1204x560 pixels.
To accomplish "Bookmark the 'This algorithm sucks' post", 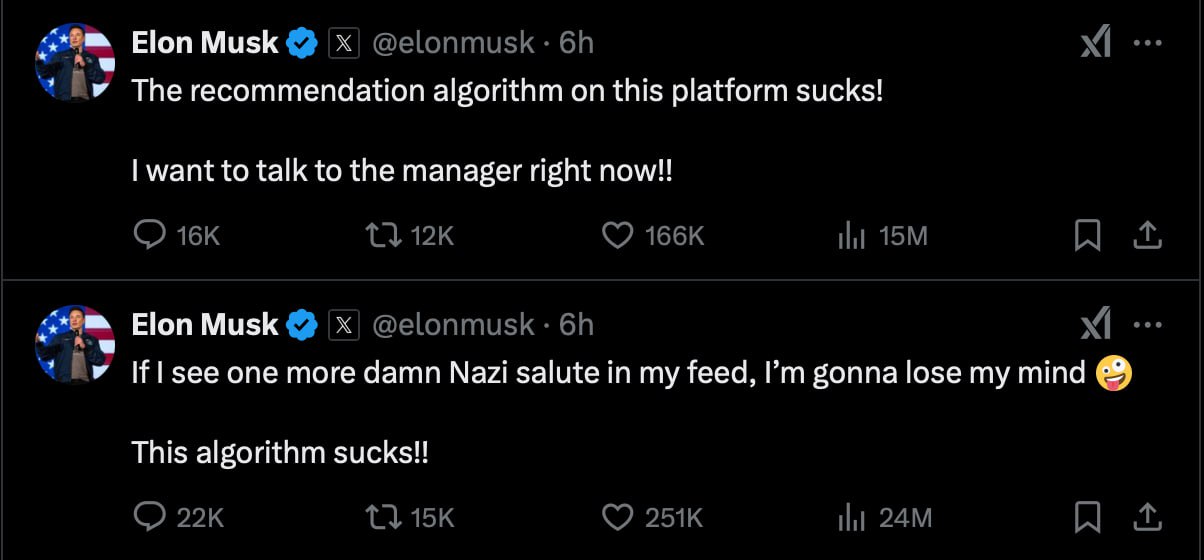I will (x=1087, y=517).
